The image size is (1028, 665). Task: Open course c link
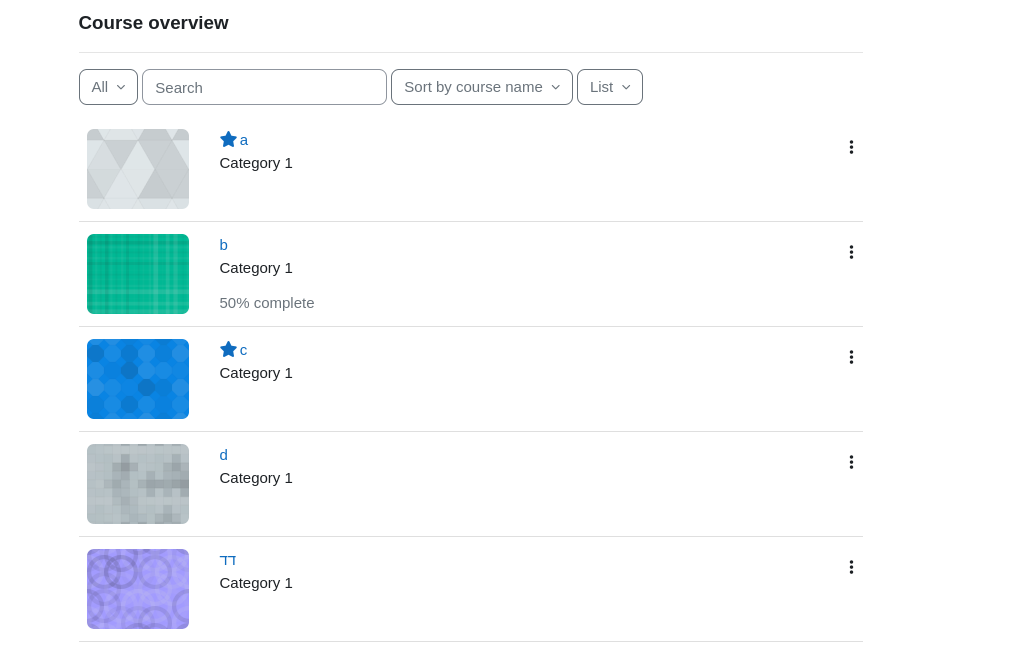click(x=243, y=350)
